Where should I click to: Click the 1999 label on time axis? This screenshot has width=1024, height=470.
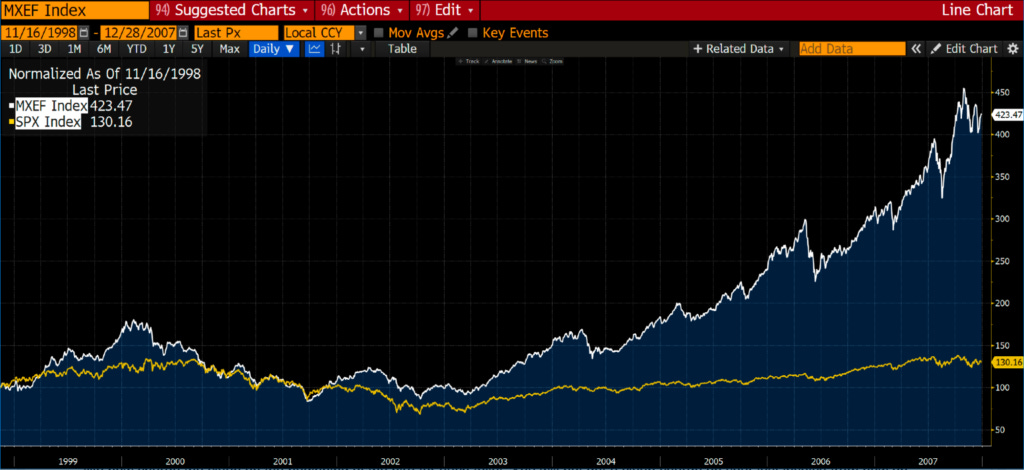pyautogui.click(x=68, y=460)
